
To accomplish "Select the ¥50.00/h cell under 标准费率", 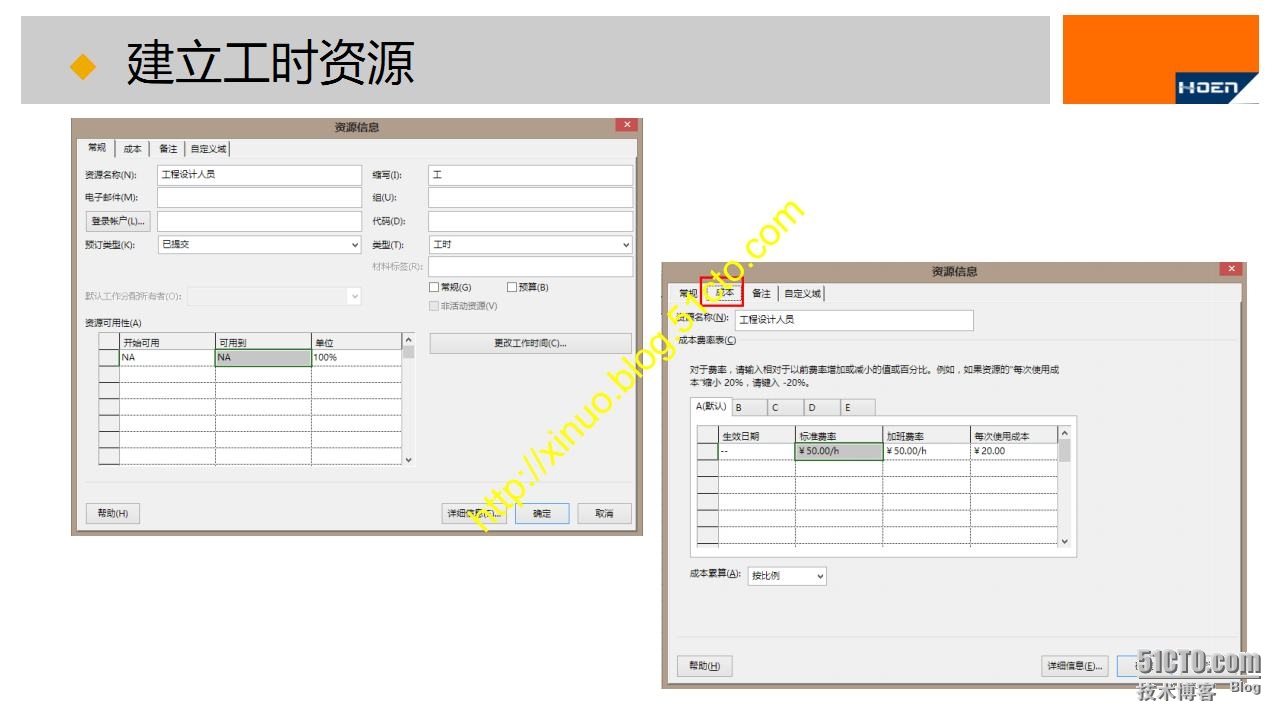I will pos(839,451).
